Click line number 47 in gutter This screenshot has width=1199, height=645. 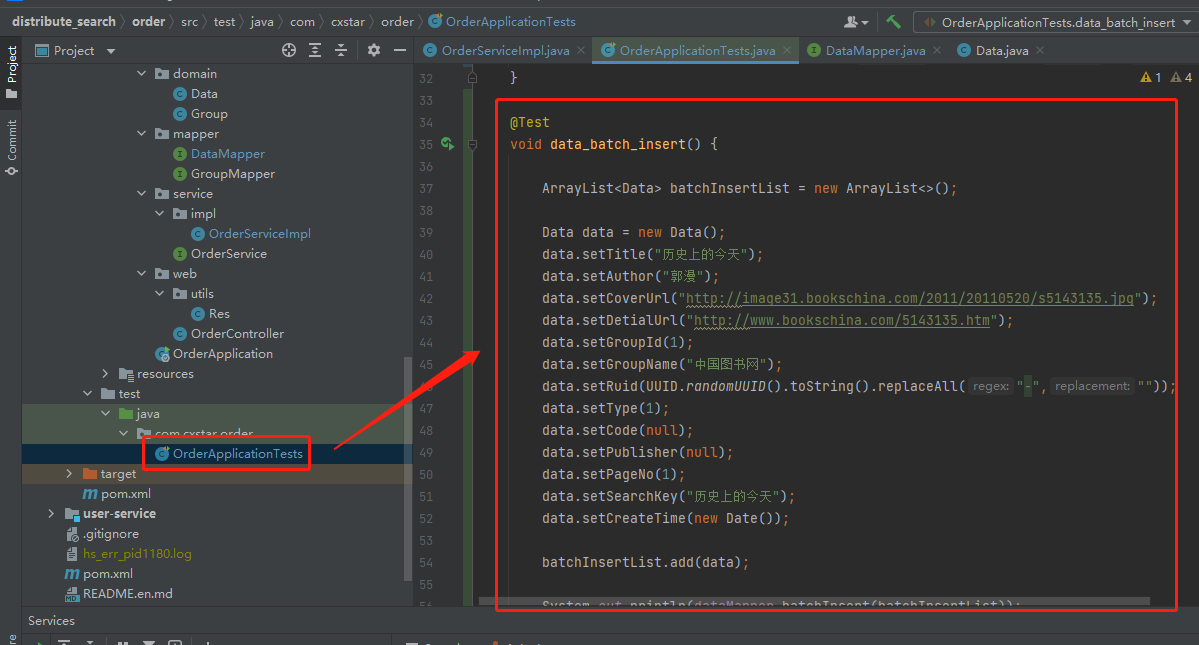click(x=426, y=409)
